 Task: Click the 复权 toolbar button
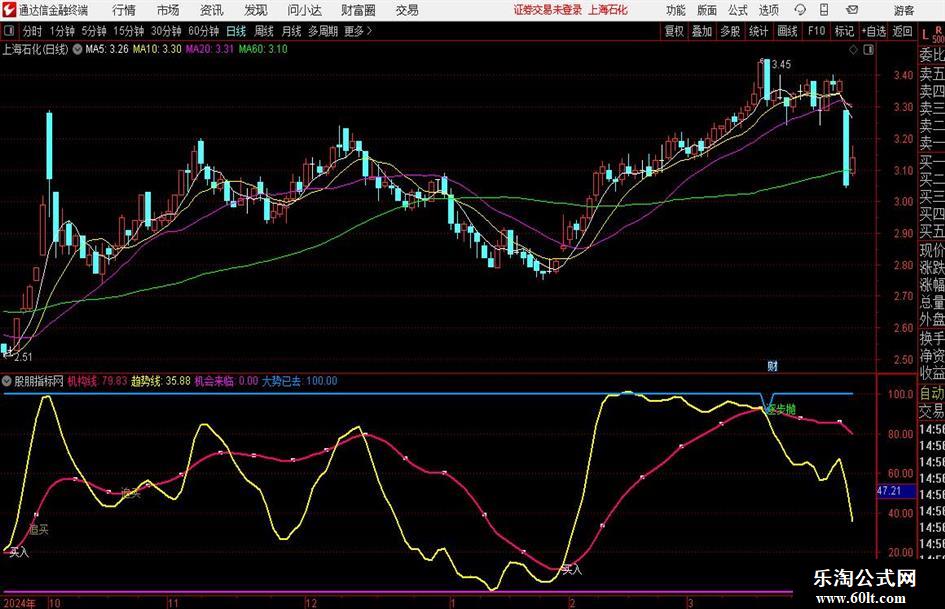click(x=674, y=31)
